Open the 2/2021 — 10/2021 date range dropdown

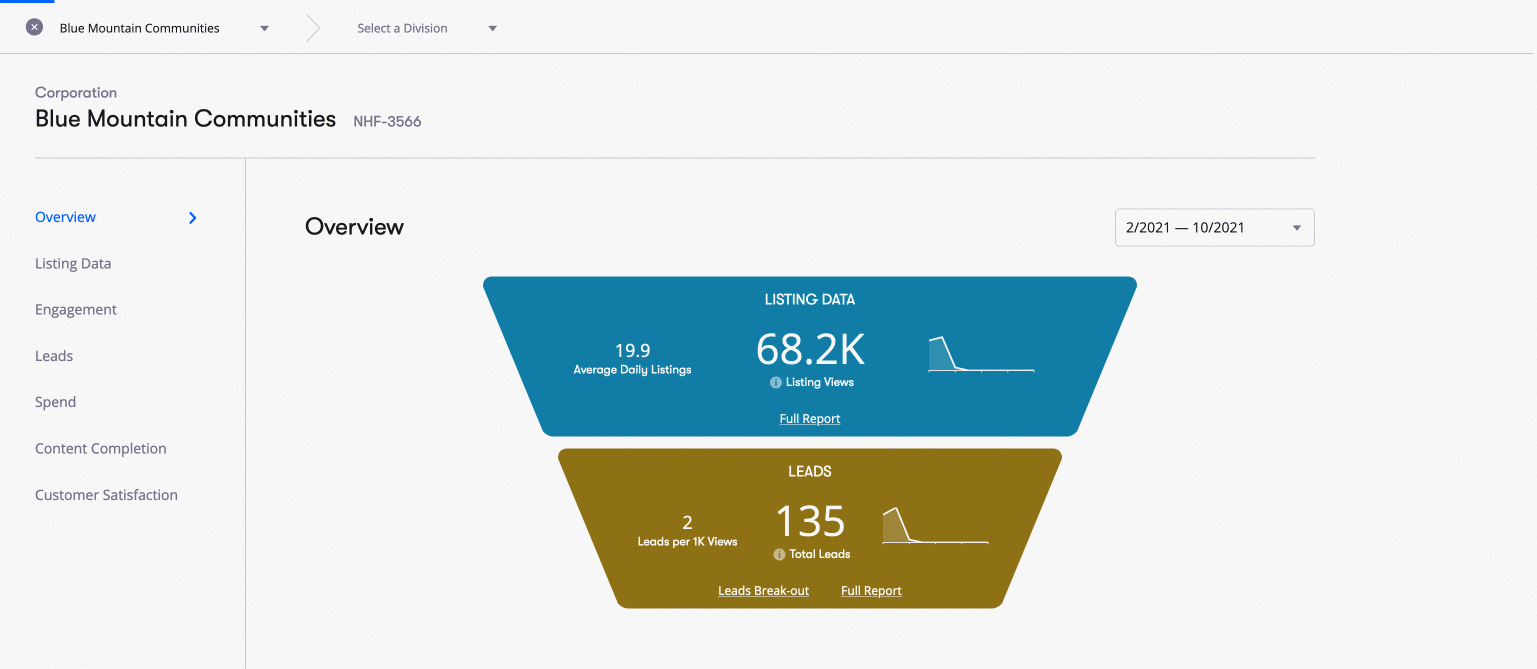click(1214, 228)
